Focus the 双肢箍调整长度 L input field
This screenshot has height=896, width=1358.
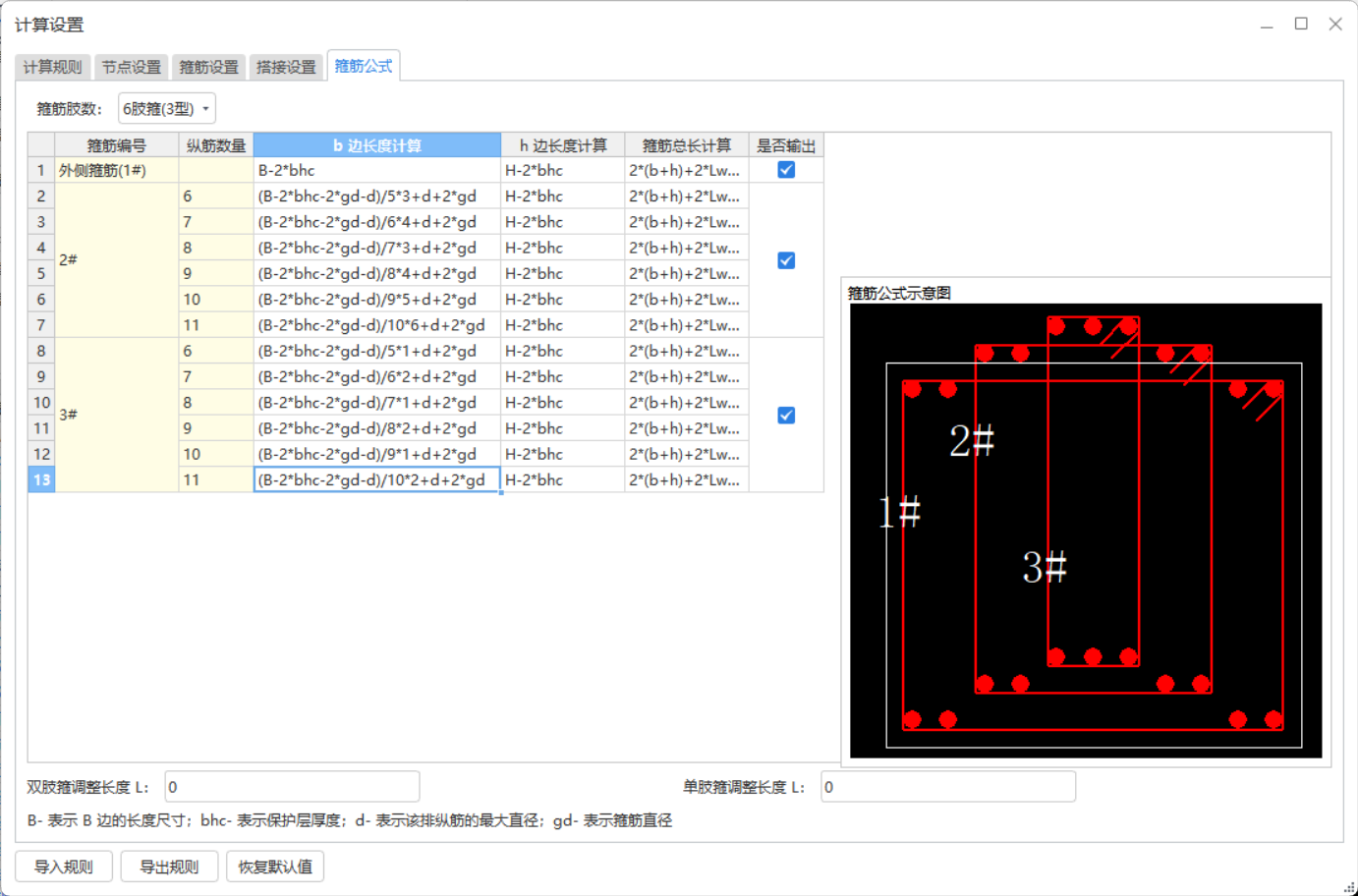pos(292,787)
